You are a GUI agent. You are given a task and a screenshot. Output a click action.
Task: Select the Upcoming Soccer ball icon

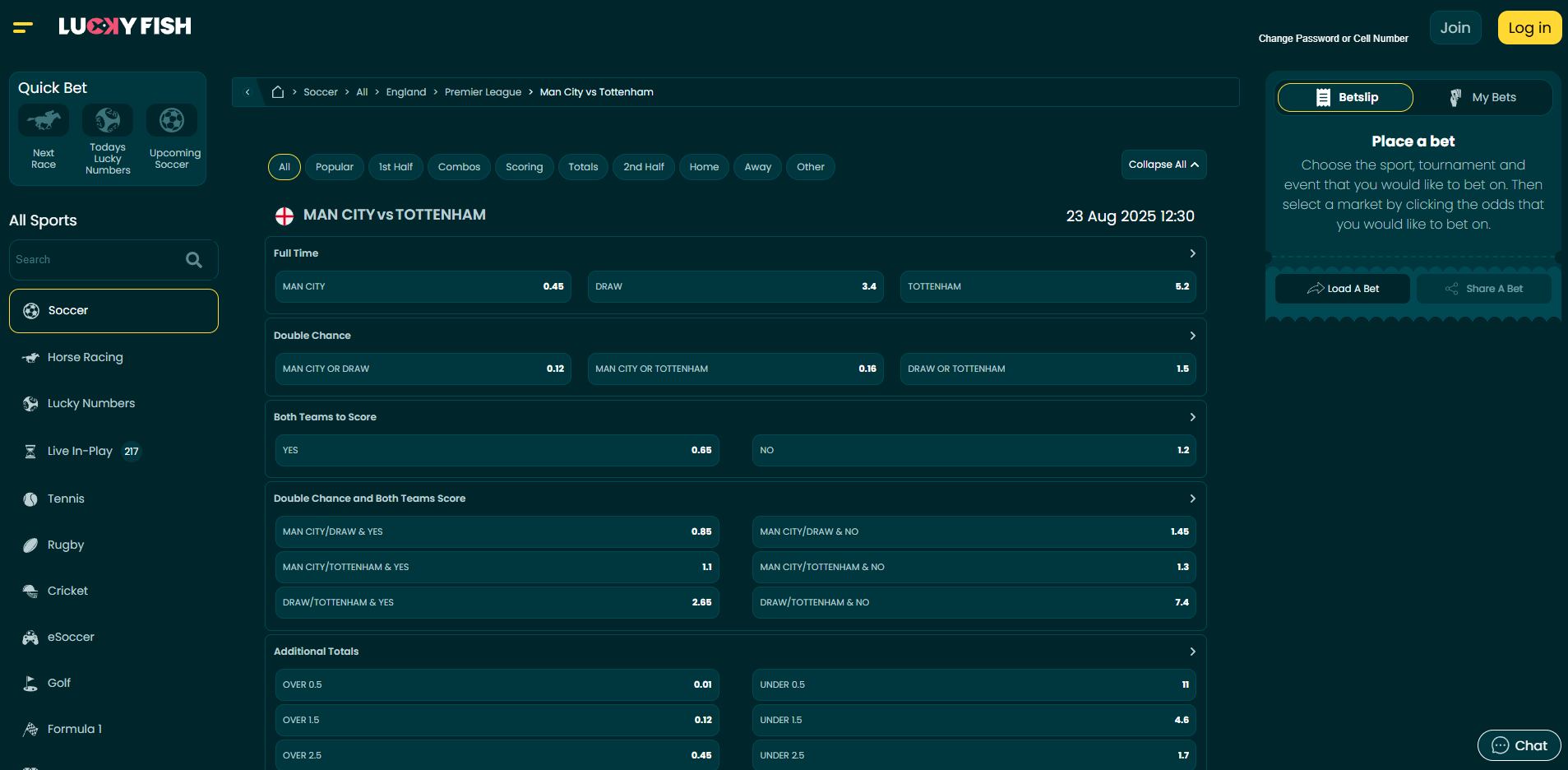172,120
